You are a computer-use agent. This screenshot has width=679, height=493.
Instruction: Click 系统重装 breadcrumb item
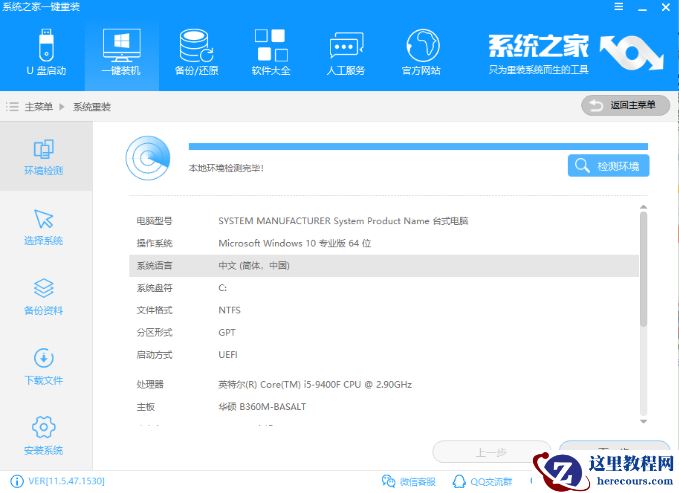[x=92, y=107]
